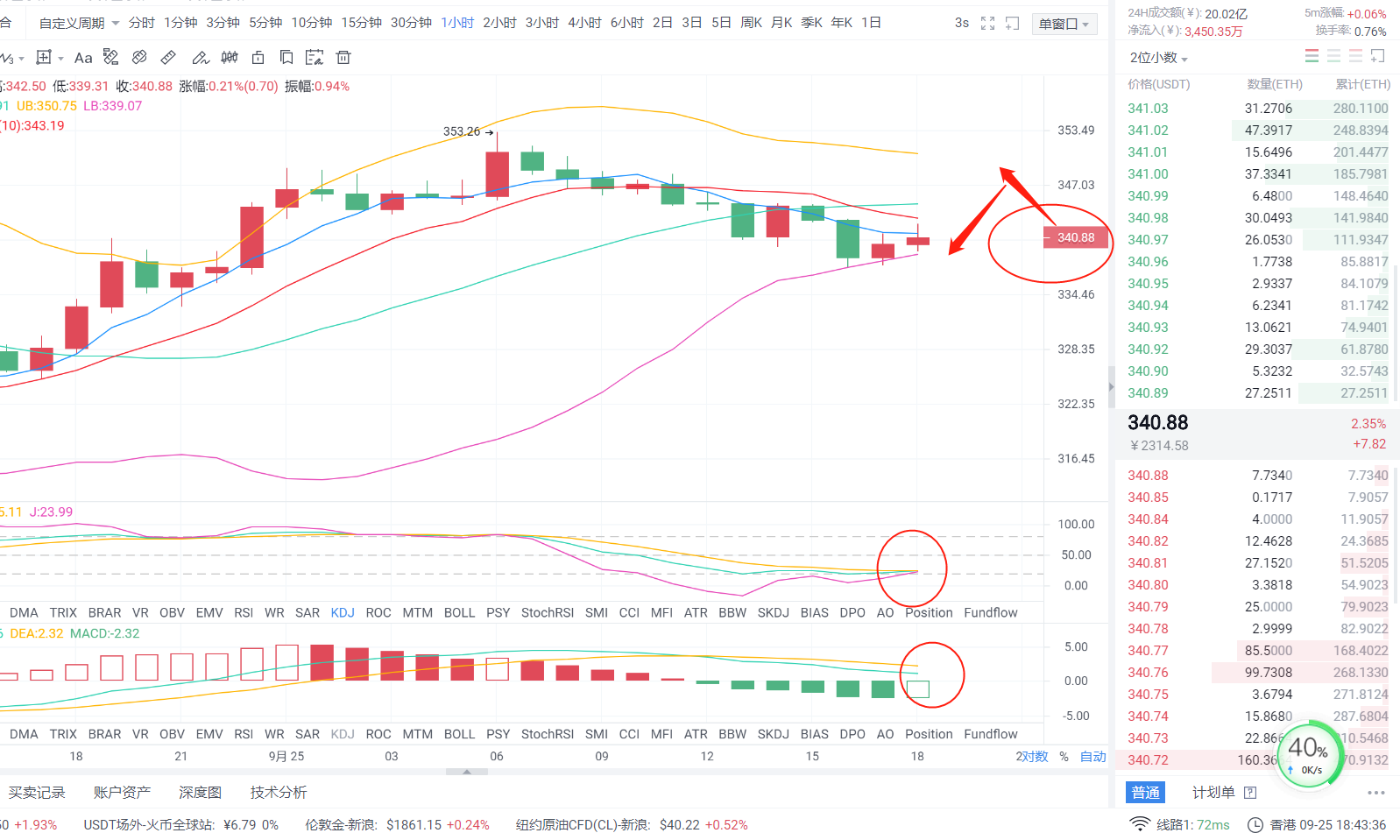Viewport: 1400px width, 840px height.
Task: Delete drawings with the trash icon
Action: click(x=343, y=58)
